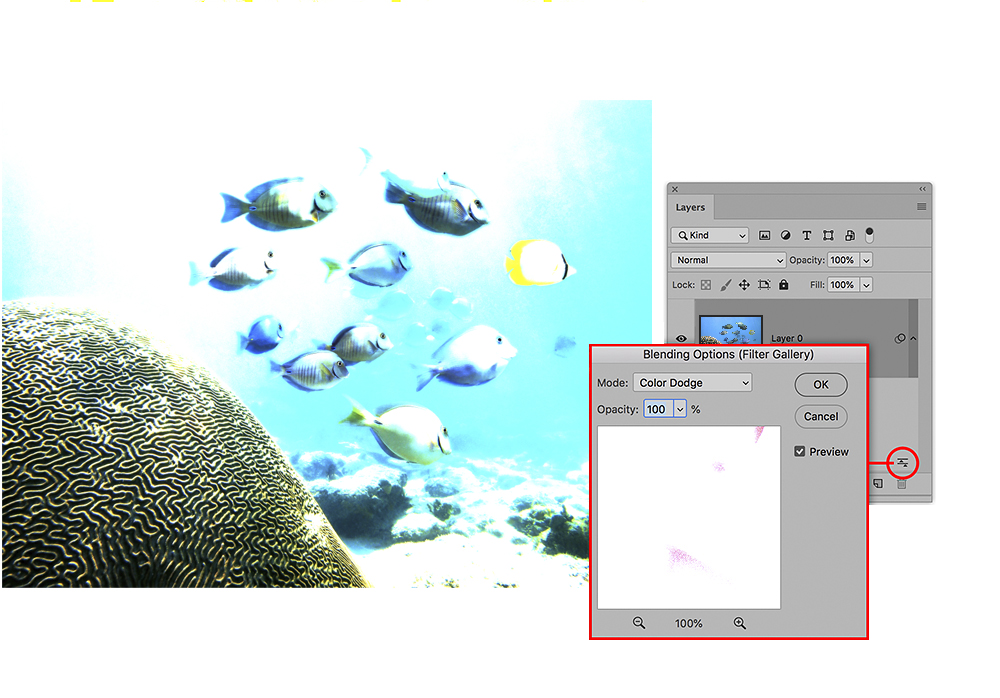The image size is (1000, 698).
Task: Zoom out the blending preview
Action: (x=639, y=623)
